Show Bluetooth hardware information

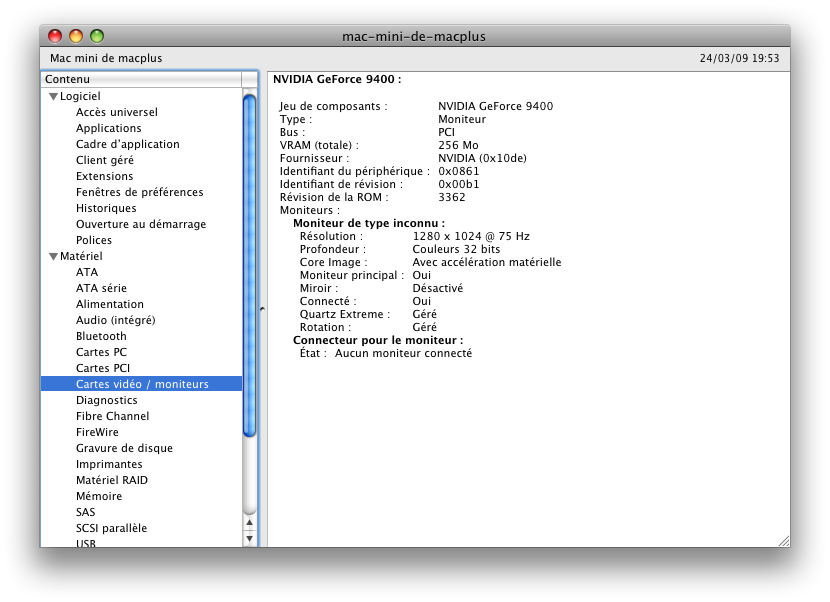(101, 336)
